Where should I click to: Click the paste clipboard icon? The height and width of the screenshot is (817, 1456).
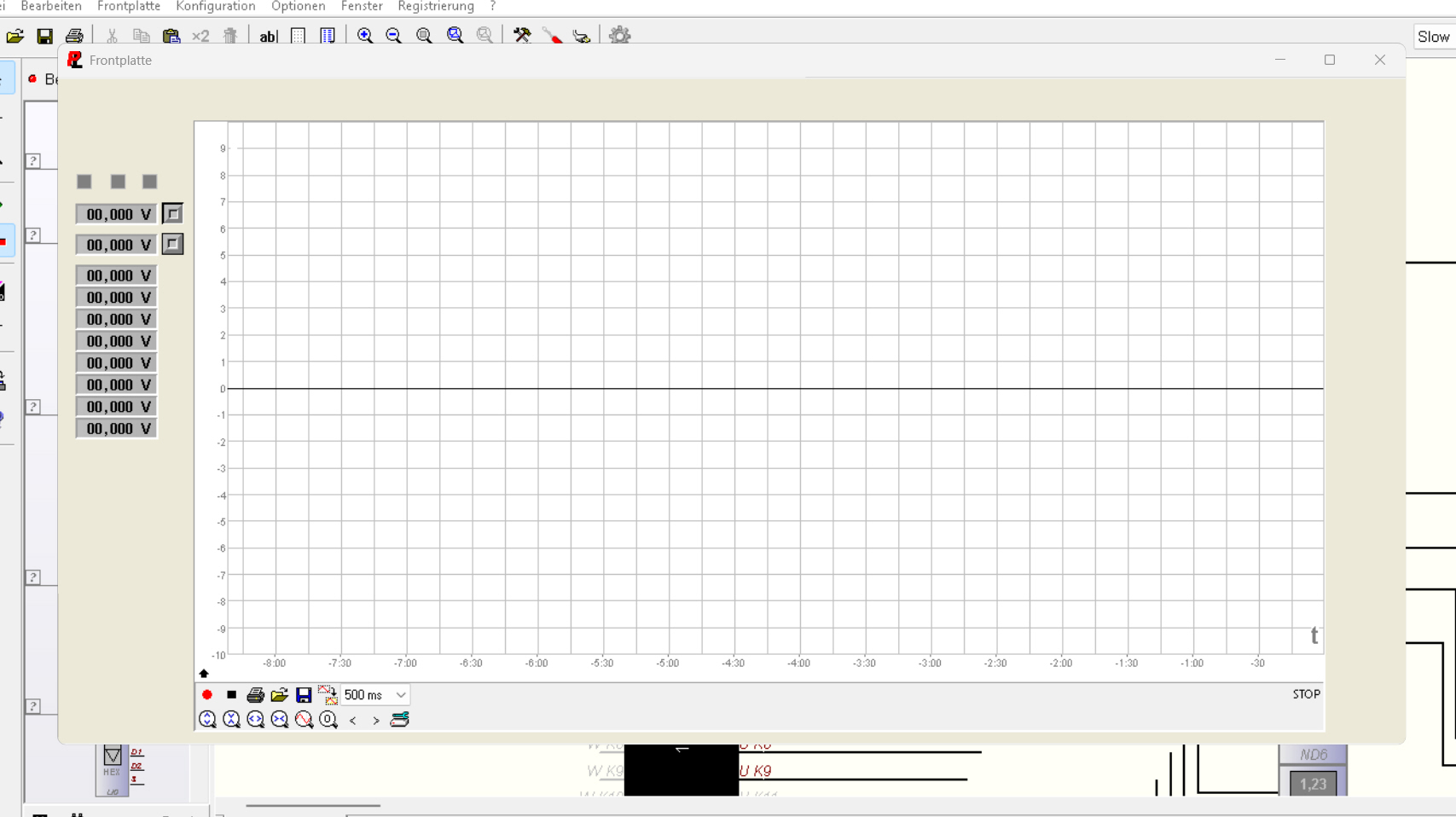pyautogui.click(x=171, y=36)
